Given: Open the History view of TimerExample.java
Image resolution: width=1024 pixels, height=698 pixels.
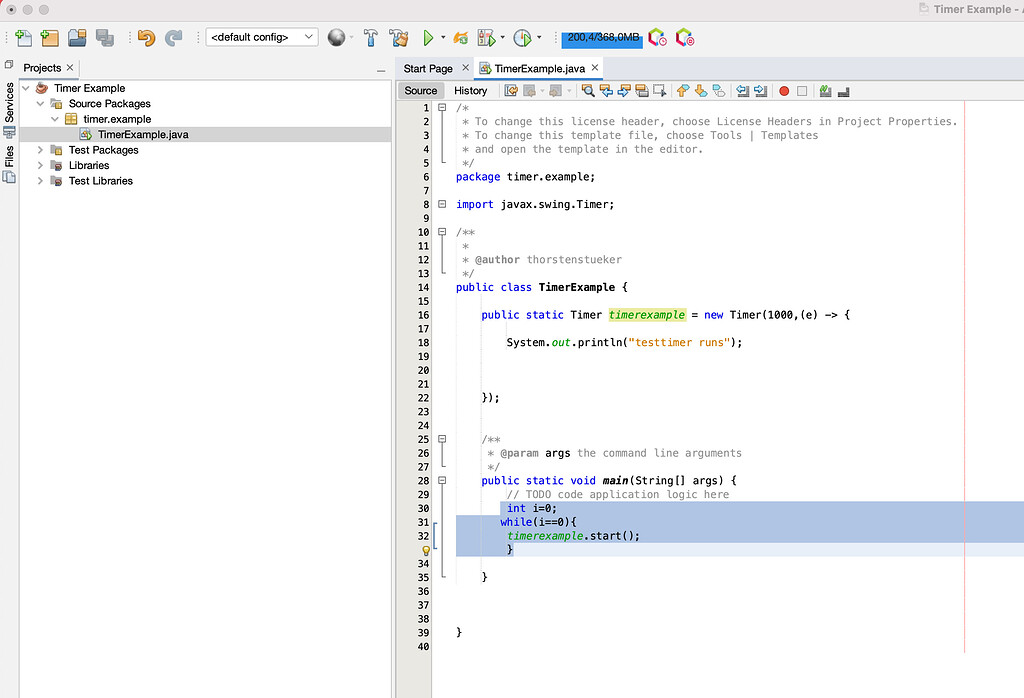Looking at the screenshot, I should point(471,90).
